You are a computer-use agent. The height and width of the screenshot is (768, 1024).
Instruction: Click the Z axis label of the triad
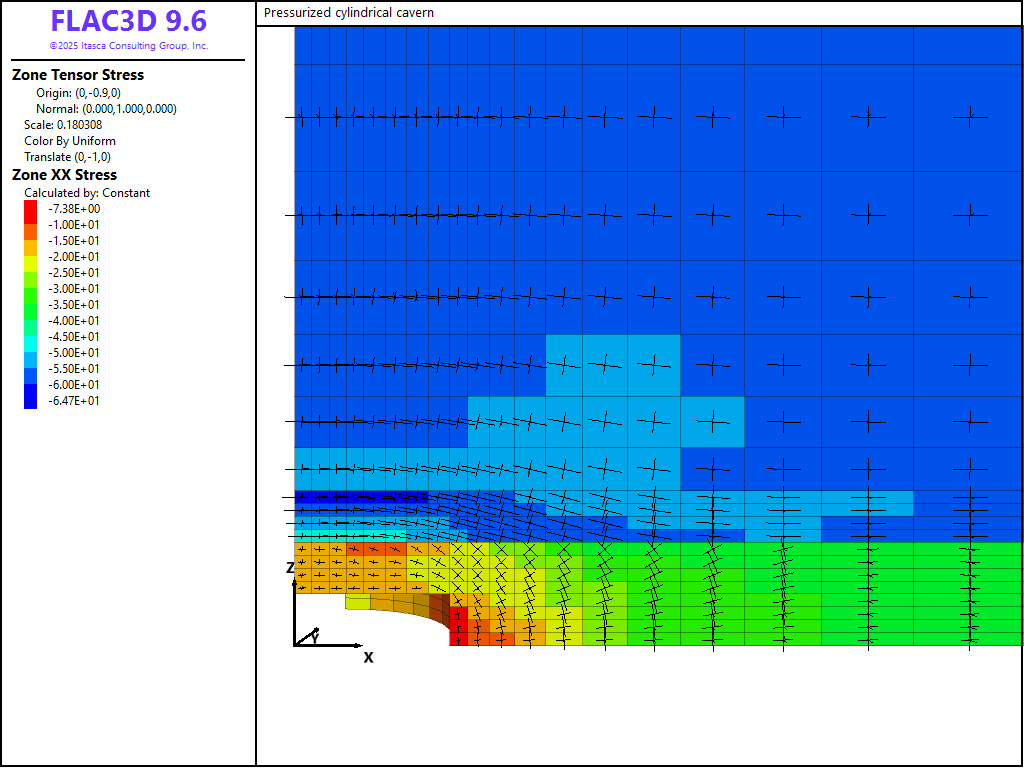click(x=290, y=568)
